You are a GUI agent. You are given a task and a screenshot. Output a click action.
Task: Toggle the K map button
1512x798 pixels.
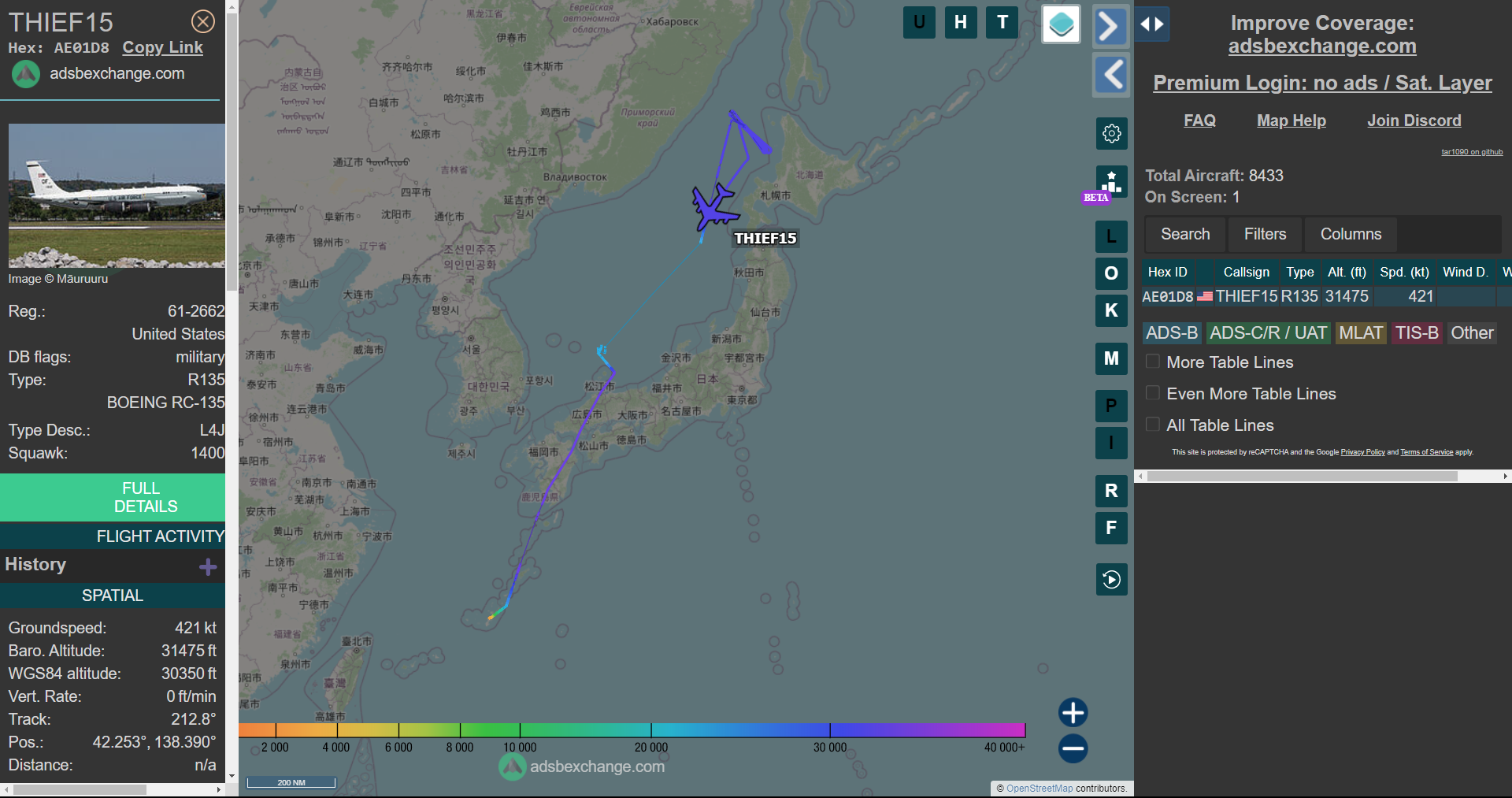pos(1111,310)
